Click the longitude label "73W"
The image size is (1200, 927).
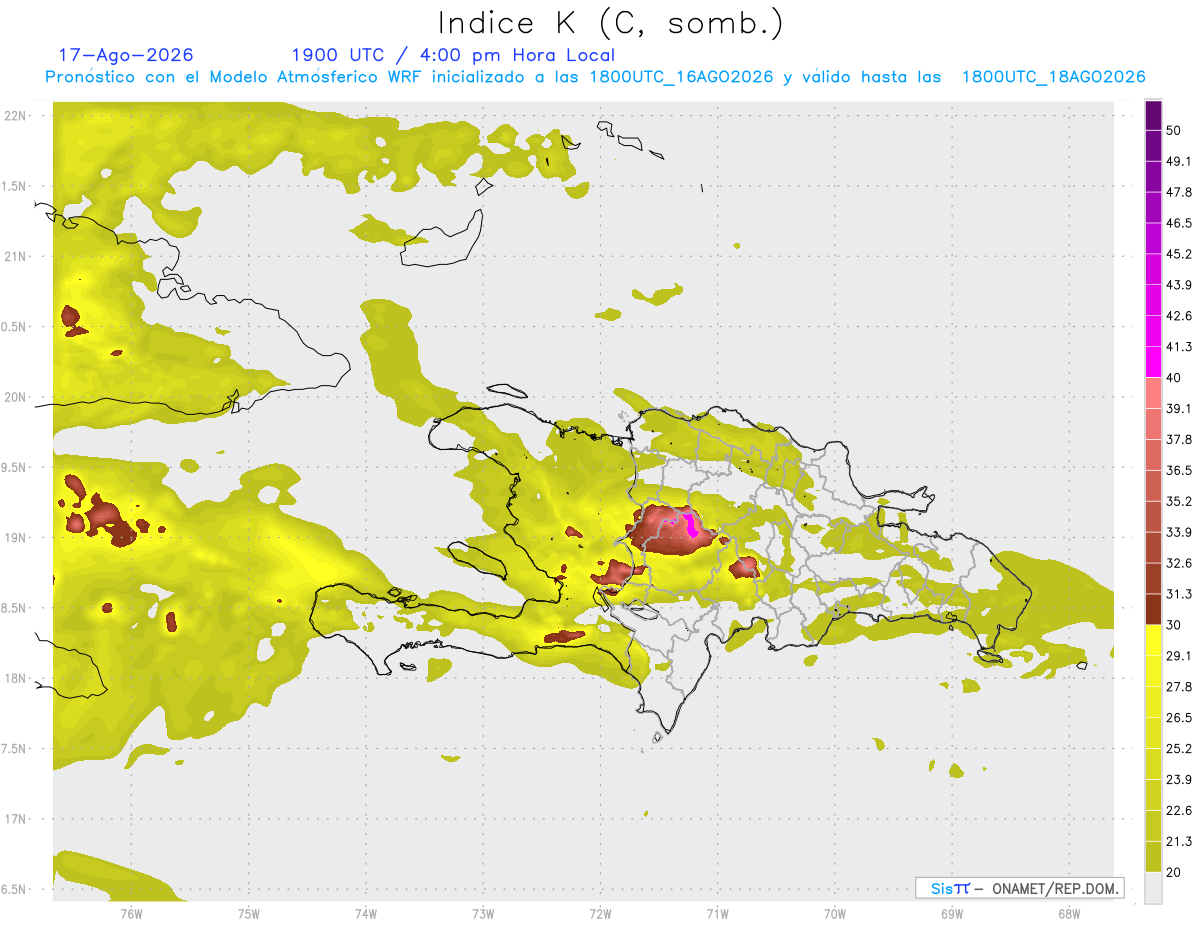pos(483,913)
